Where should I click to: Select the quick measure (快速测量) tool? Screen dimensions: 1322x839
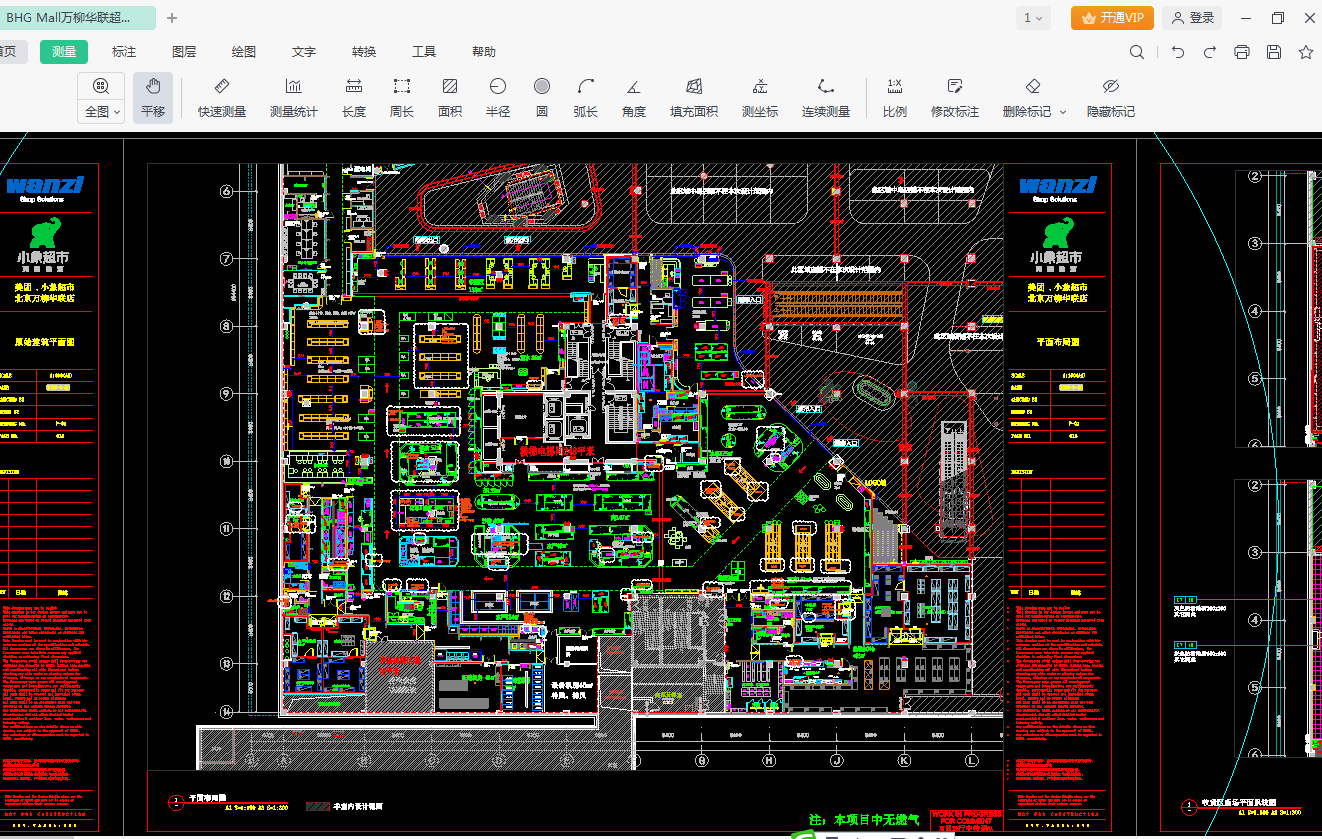[221, 97]
